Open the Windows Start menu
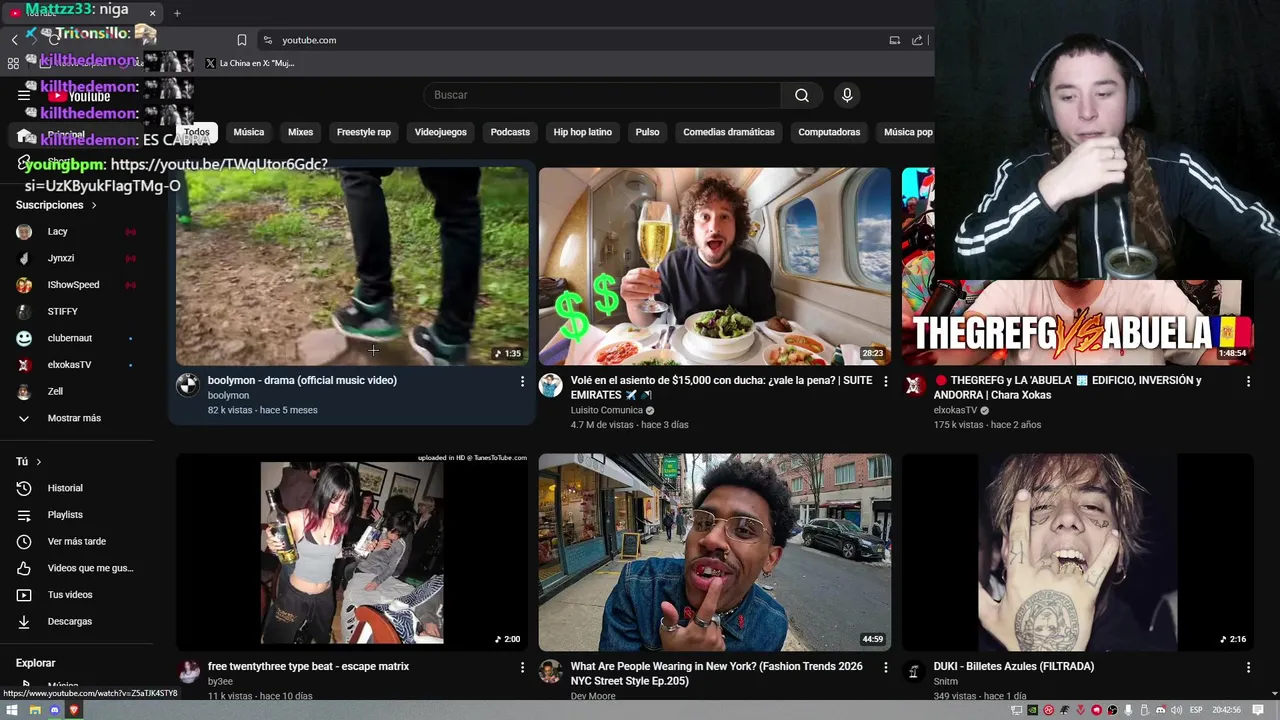1280x720 pixels. pyautogui.click(x=12, y=710)
